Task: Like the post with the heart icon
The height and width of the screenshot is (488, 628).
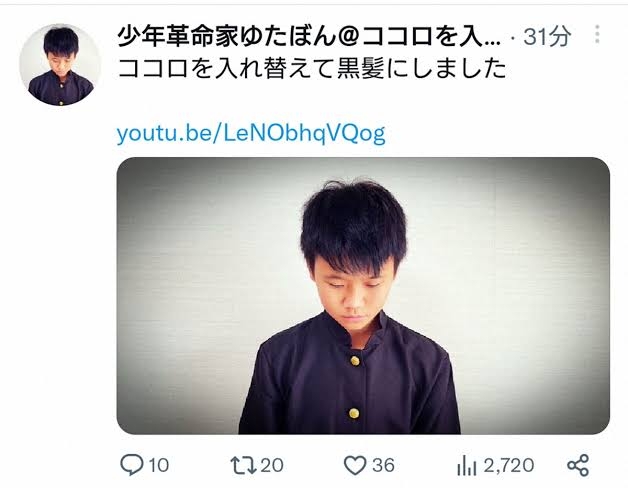Action: [x=355, y=466]
